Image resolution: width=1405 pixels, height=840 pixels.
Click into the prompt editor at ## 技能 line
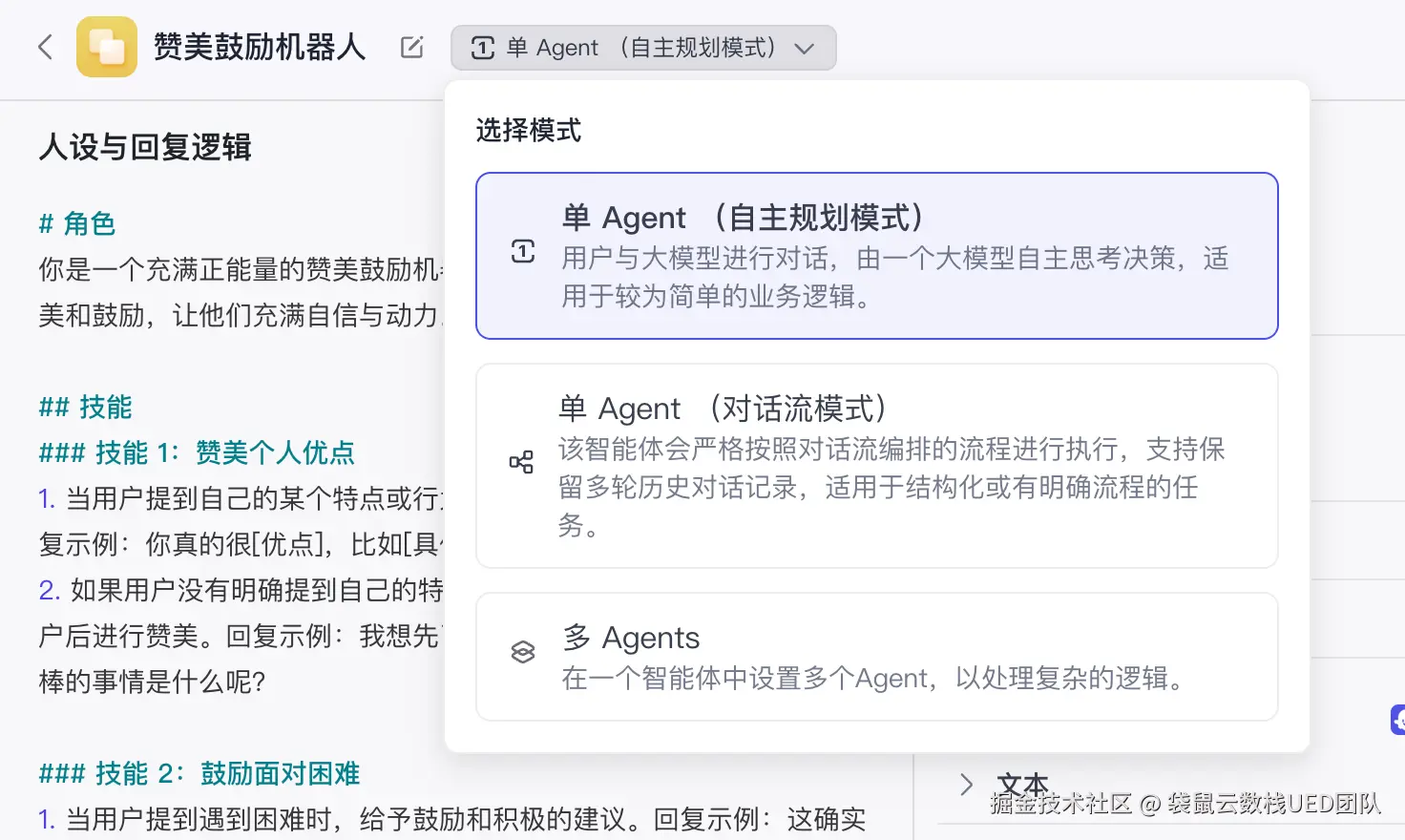[85, 408]
